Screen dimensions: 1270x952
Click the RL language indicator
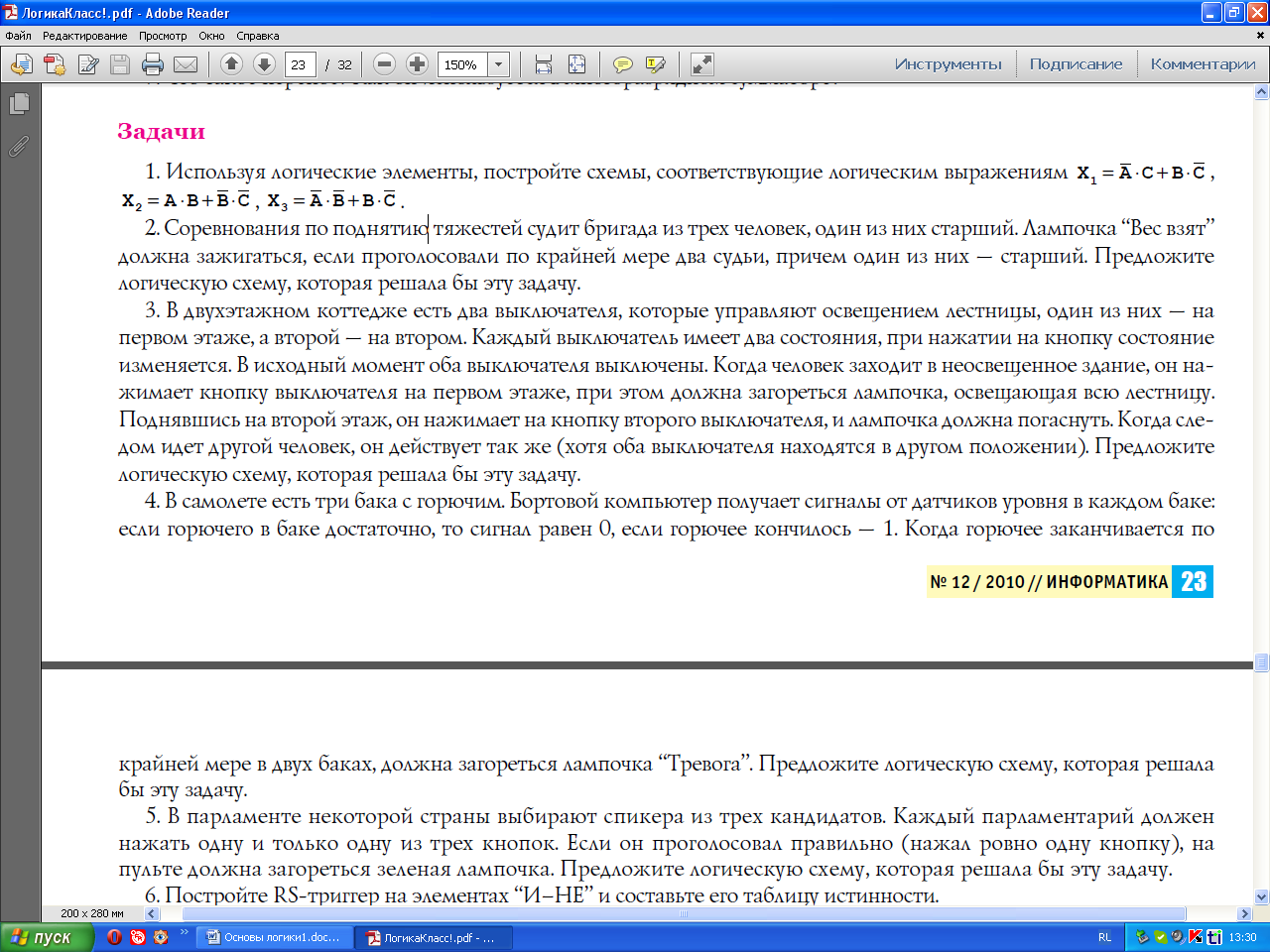coord(1105,937)
